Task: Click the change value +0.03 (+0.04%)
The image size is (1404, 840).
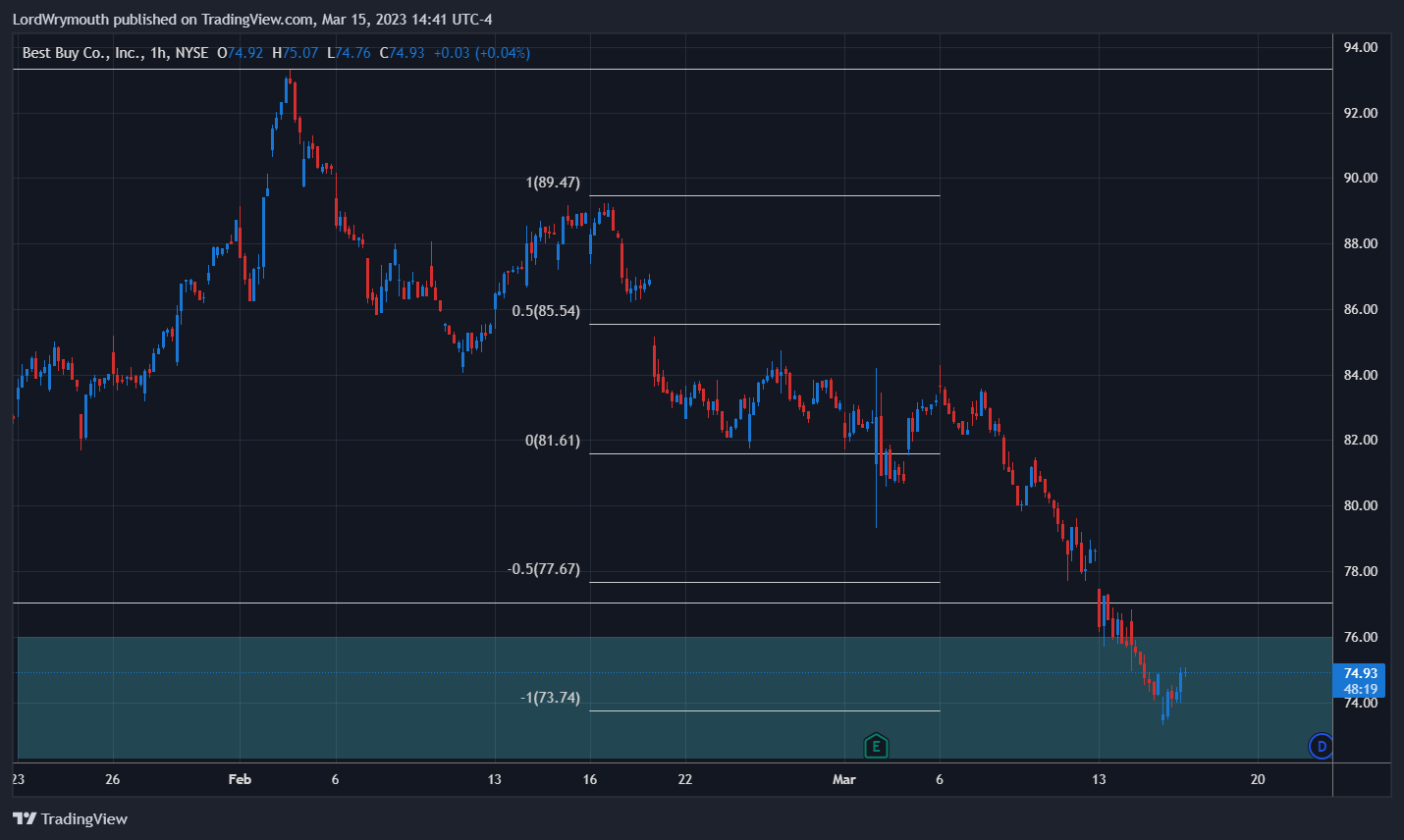Action: pyautogui.click(x=482, y=53)
